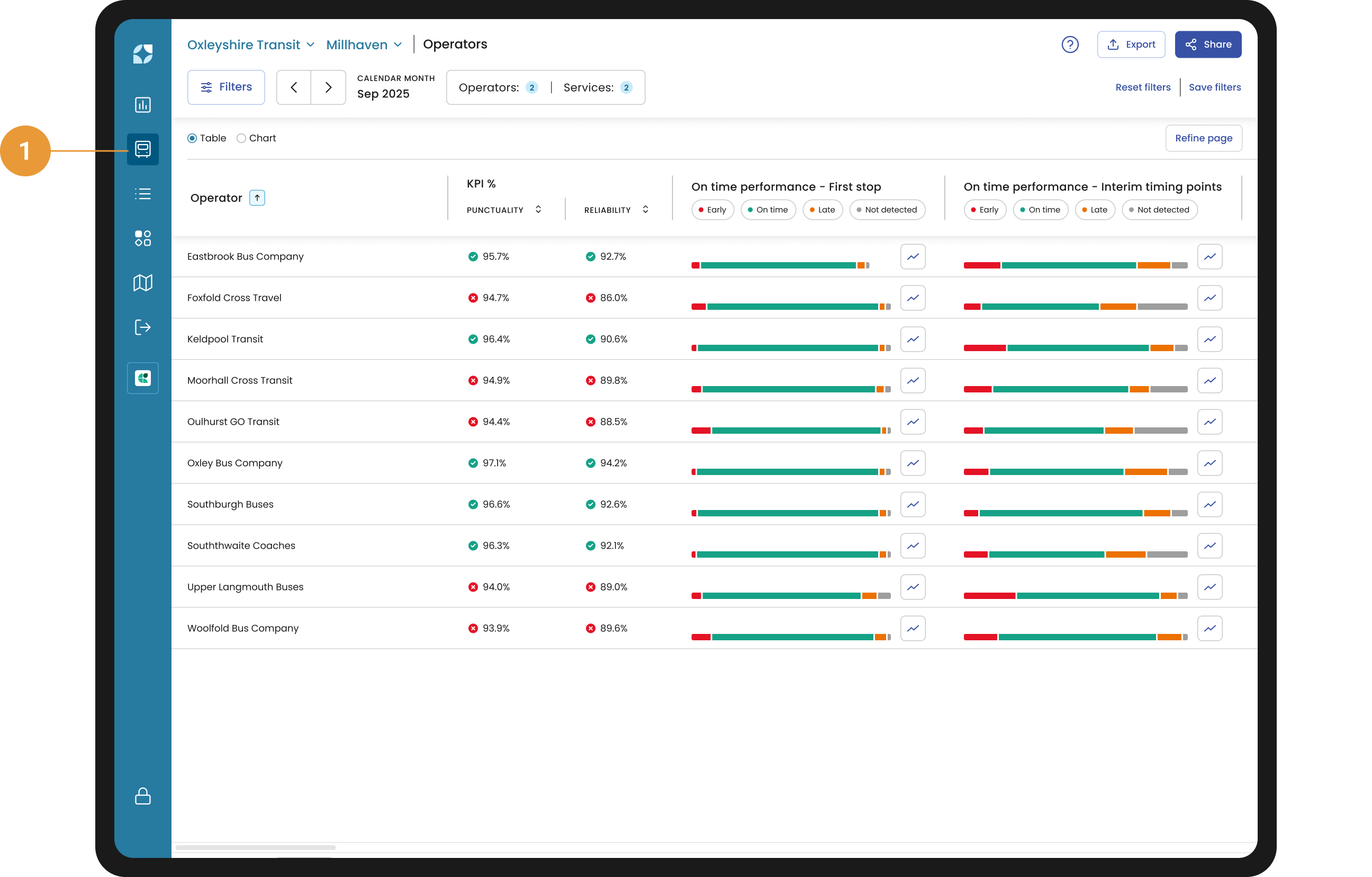Sort by the Punctuality column arrows
The width and height of the screenshot is (1372, 877).
[x=538, y=210]
